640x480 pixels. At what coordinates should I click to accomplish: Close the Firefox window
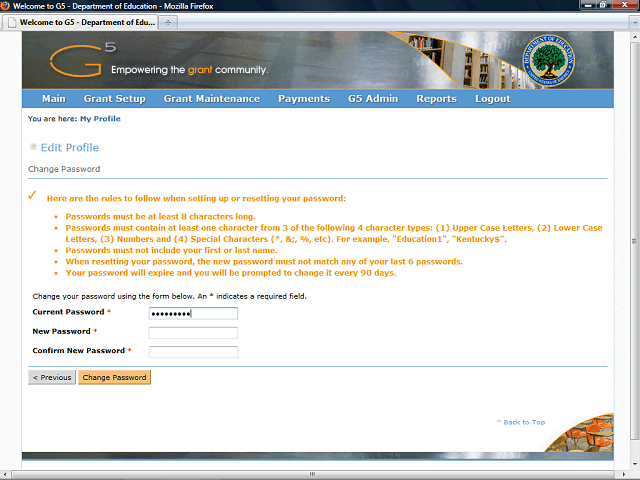pyautogui.click(x=624, y=5)
